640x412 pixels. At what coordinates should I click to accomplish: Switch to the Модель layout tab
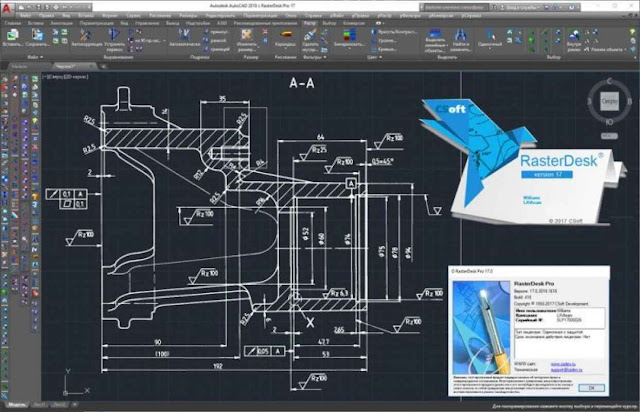point(17,405)
